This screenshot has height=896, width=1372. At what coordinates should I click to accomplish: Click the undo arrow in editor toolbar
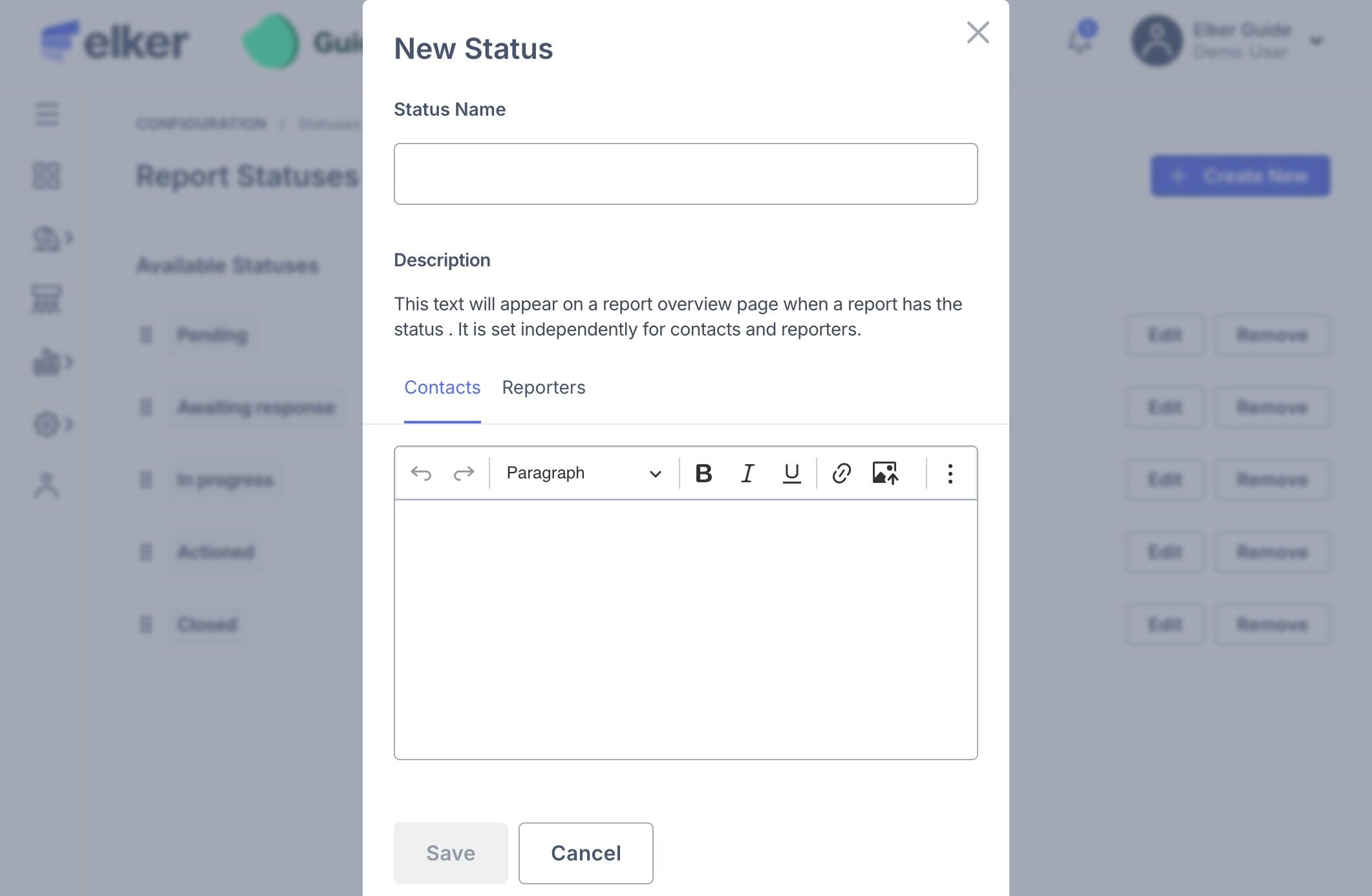pyautogui.click(x=421, y=474)
